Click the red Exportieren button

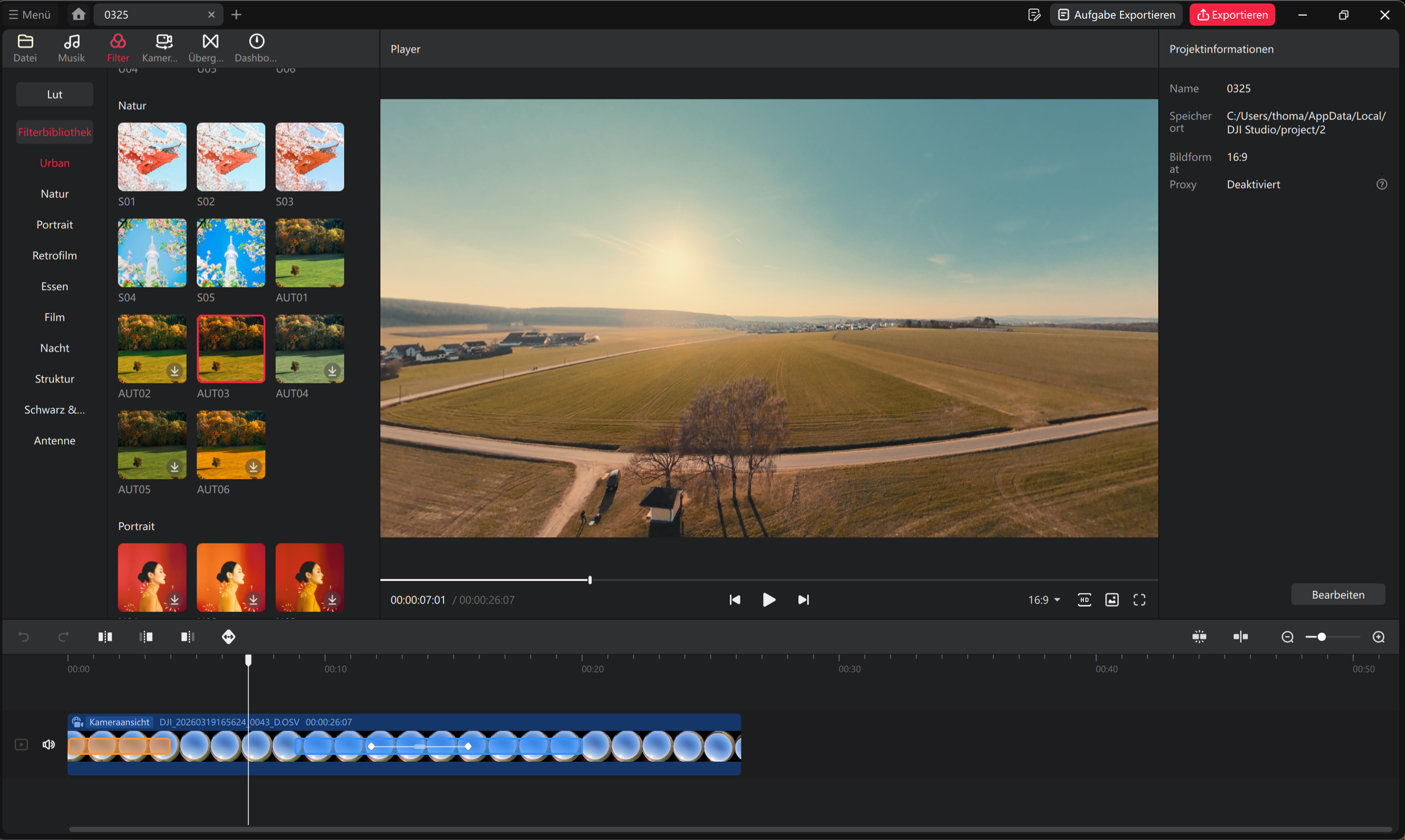1232,15
